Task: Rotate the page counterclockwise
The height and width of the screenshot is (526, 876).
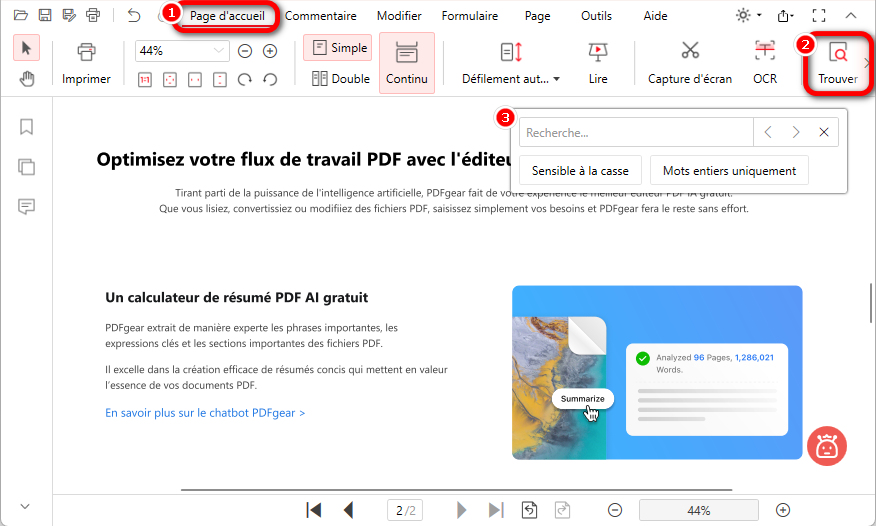Action: pyautogui.click(x=270, y=80)
